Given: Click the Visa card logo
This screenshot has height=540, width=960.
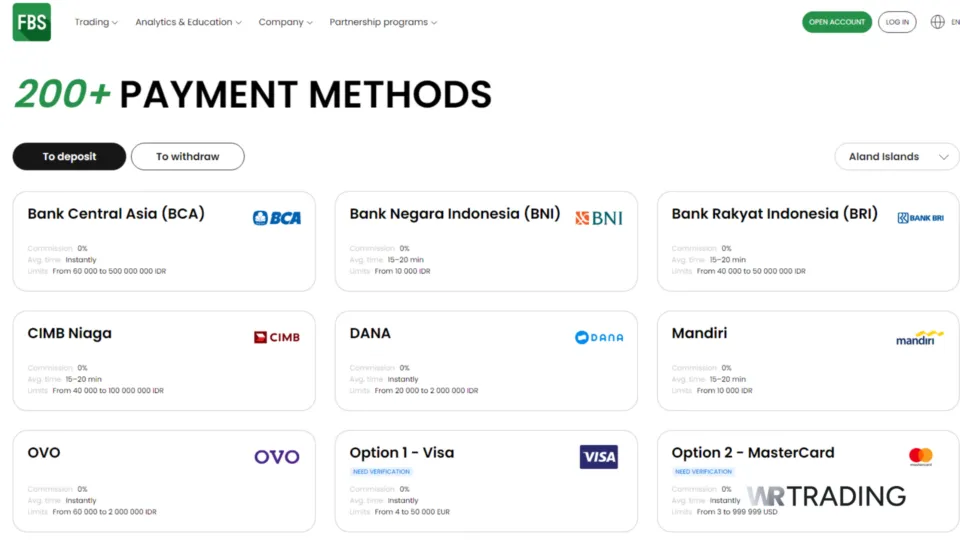Looking at the screenshot, I should pyautogui.click(x=599, y=457).
